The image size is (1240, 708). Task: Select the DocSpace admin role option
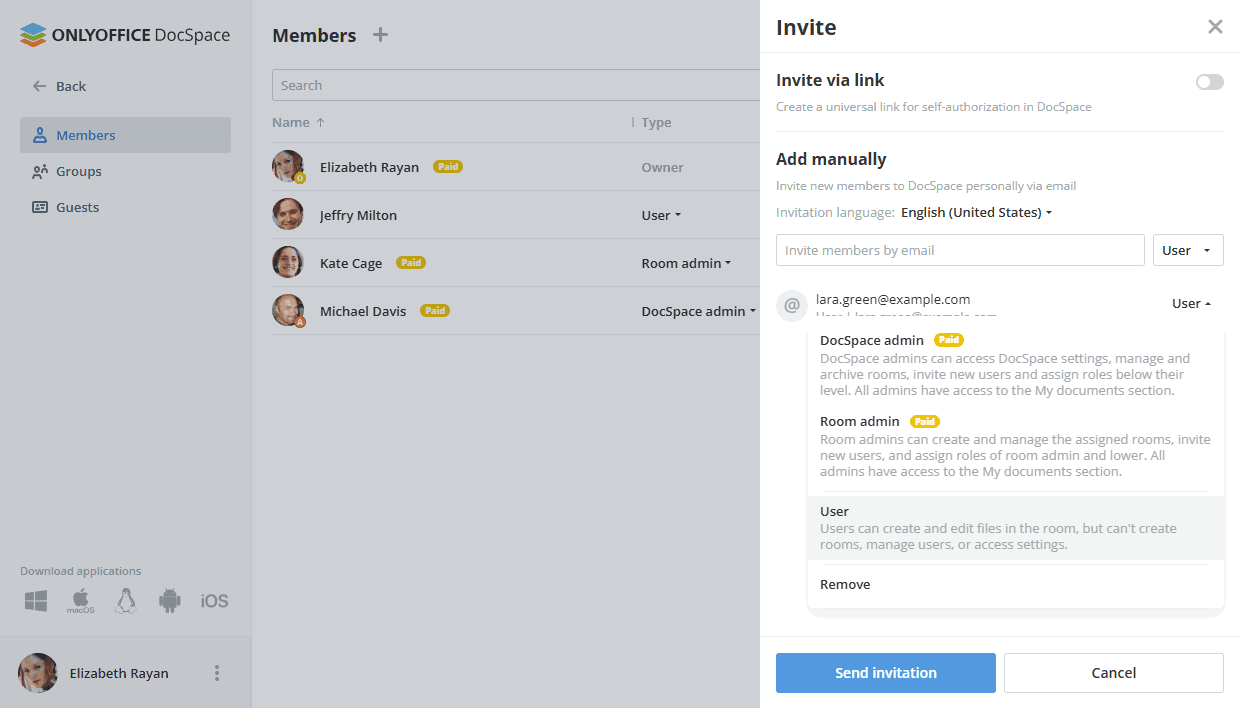872,341
